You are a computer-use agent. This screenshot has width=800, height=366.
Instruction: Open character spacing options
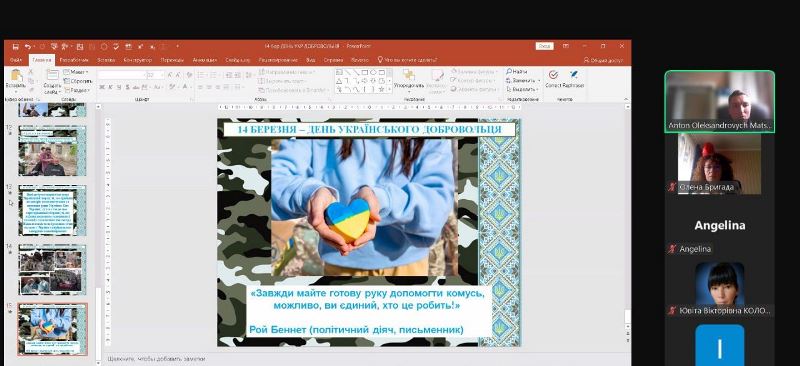pos(144,87)
